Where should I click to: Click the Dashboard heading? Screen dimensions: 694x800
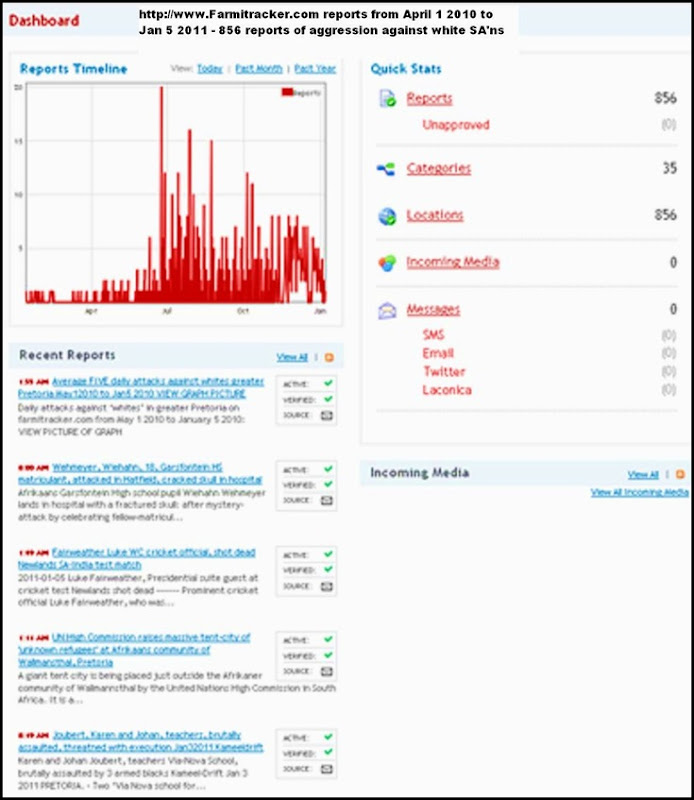[x=44, y=20]
